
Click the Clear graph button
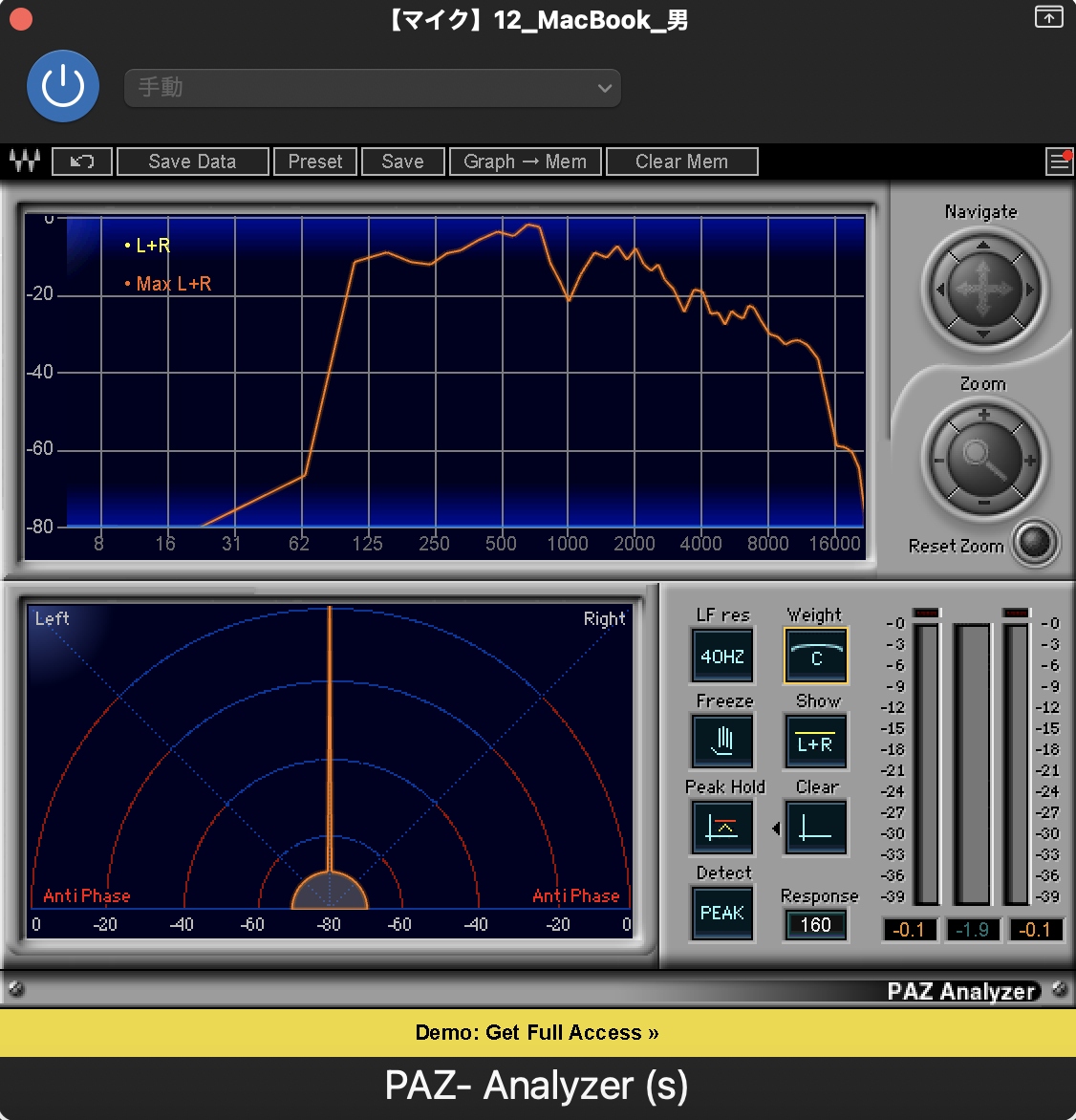click(816, 828)
